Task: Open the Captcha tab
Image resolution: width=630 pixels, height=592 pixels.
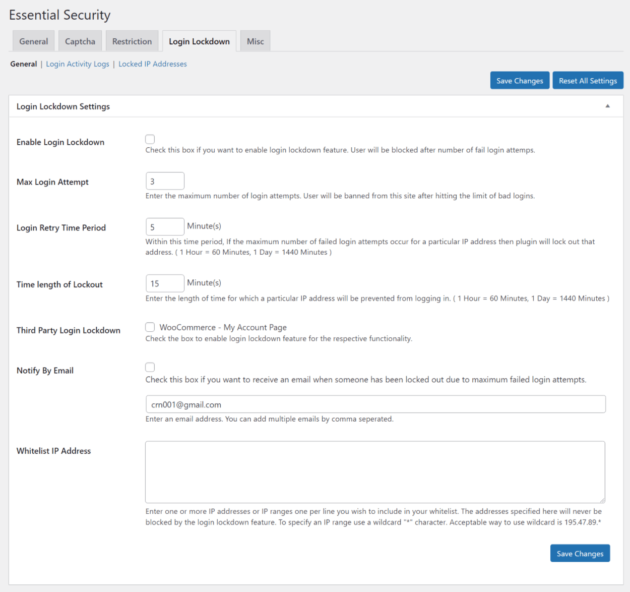Action: click(x=80, y=41)
